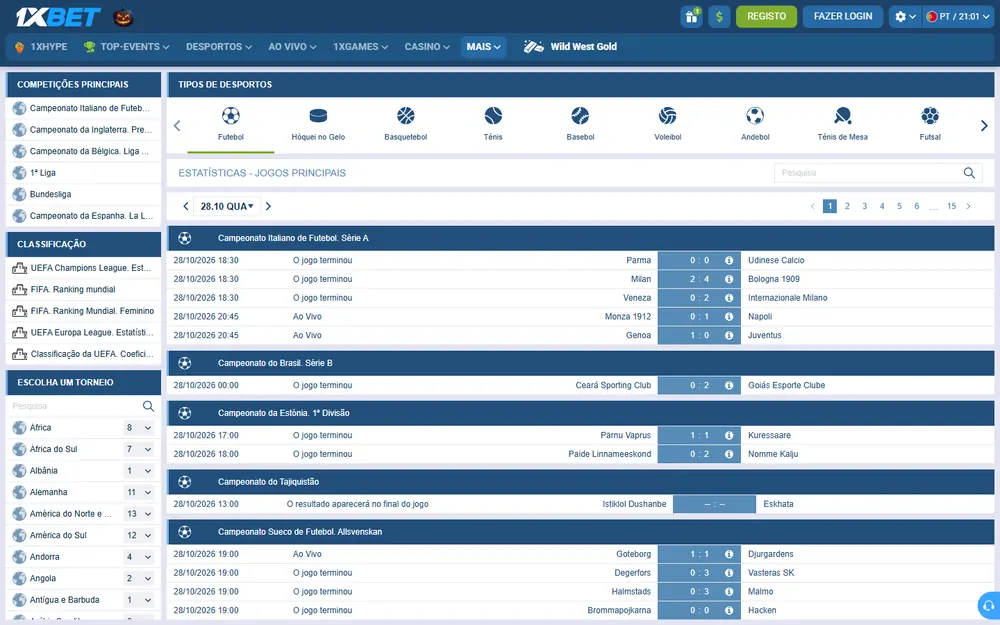Viewport: 1000px width, 625px height.
Task: Click the tournament search magnifier icon
Action: pos(148,406)
